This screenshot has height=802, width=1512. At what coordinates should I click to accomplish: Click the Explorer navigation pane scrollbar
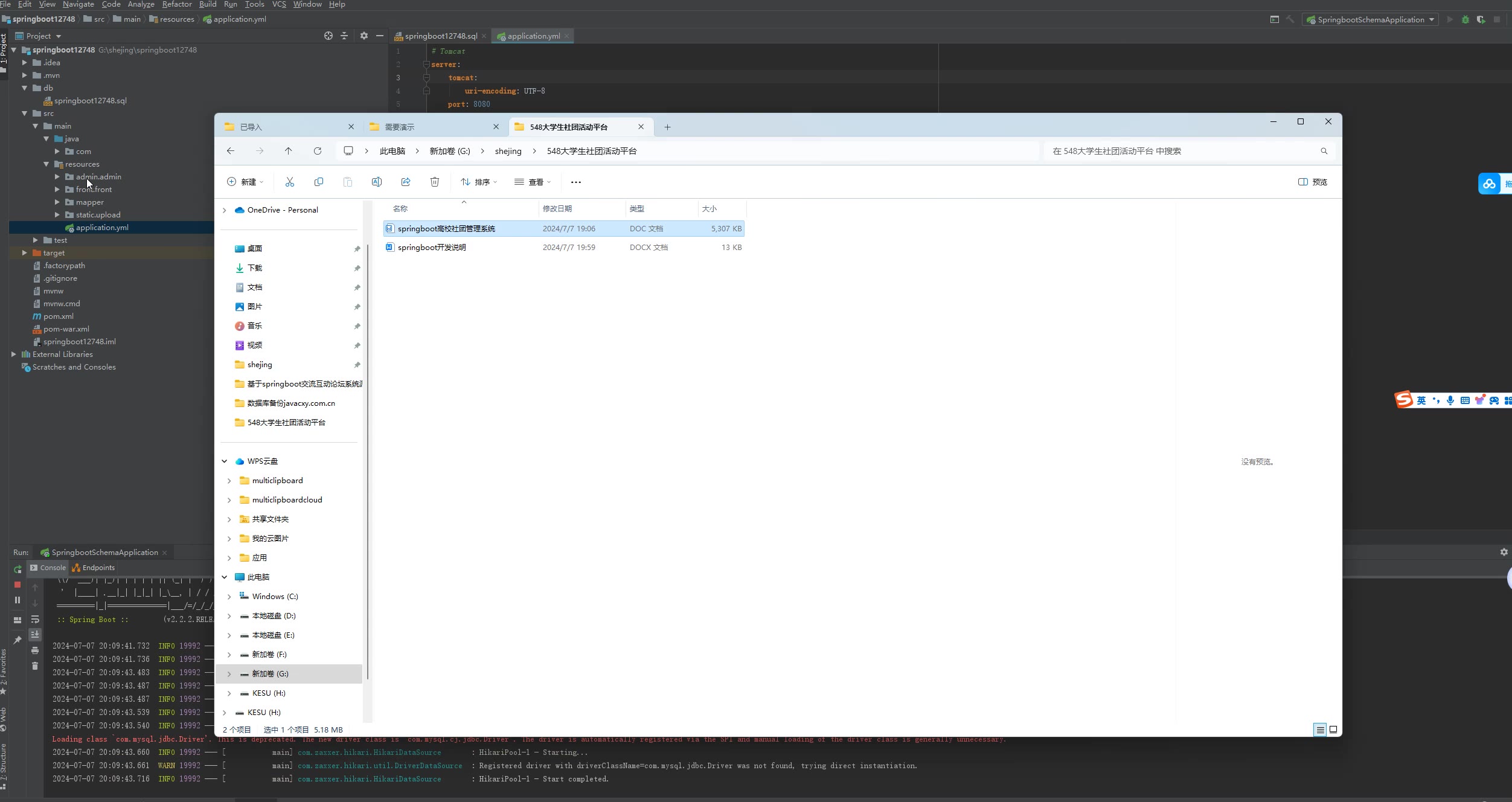(x=367, y=461)
